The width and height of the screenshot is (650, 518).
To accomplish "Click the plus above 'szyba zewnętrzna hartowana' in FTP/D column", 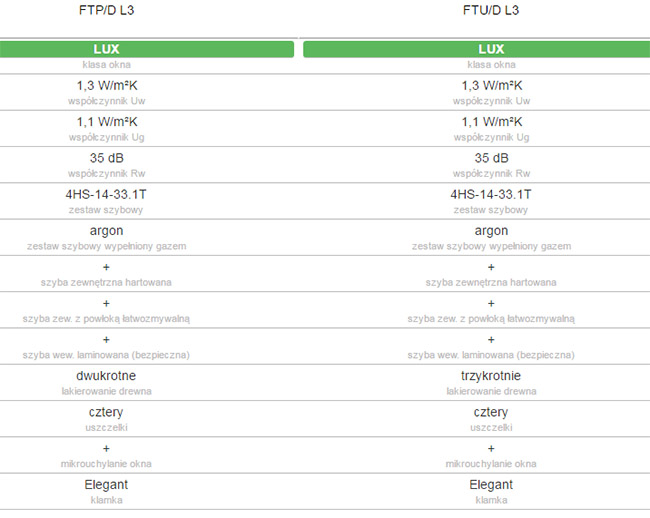I will (x=106, y=268).
